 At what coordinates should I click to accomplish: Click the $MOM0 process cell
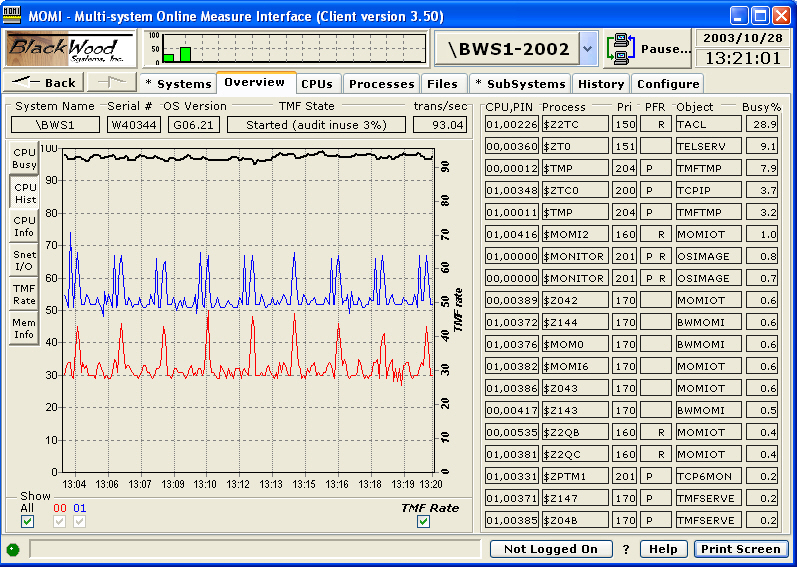pos(575,343)
